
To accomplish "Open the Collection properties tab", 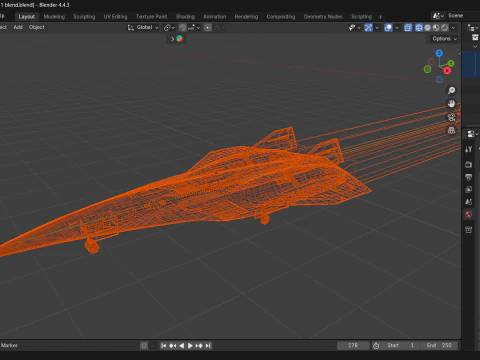I will pos(469,230).
